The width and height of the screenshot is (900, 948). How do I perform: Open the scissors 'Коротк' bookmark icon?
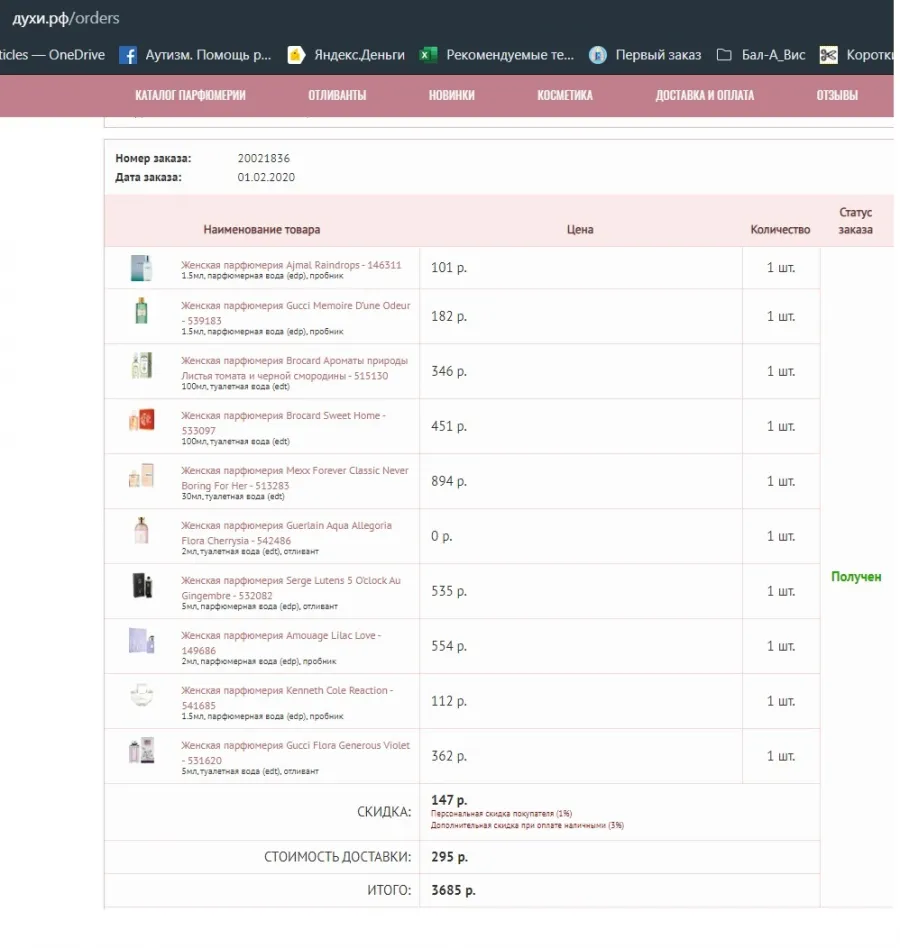[828, 55]
